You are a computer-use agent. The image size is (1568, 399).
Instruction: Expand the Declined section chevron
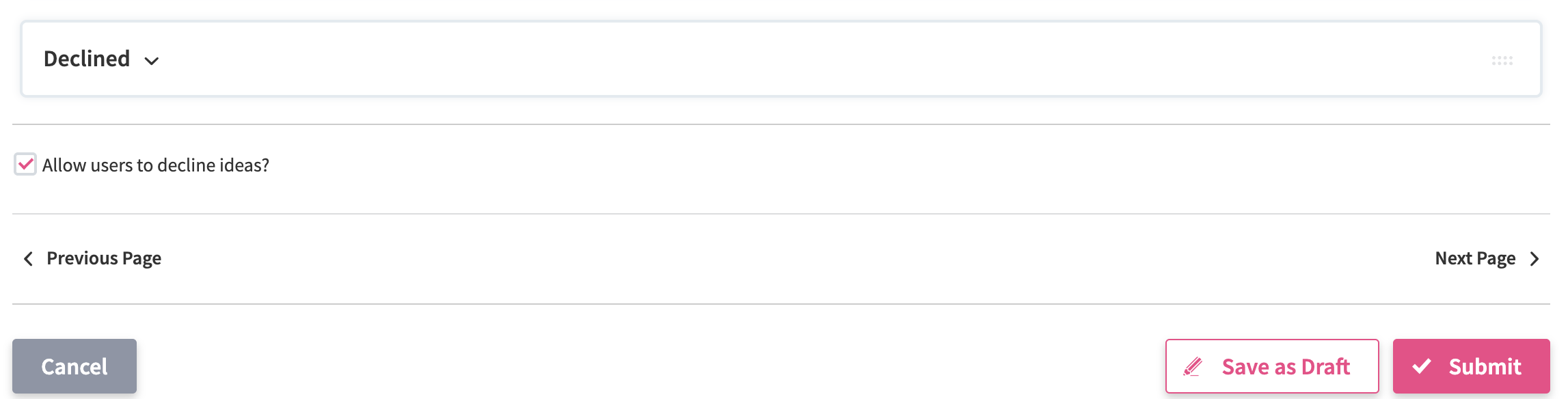click(152, 61)
